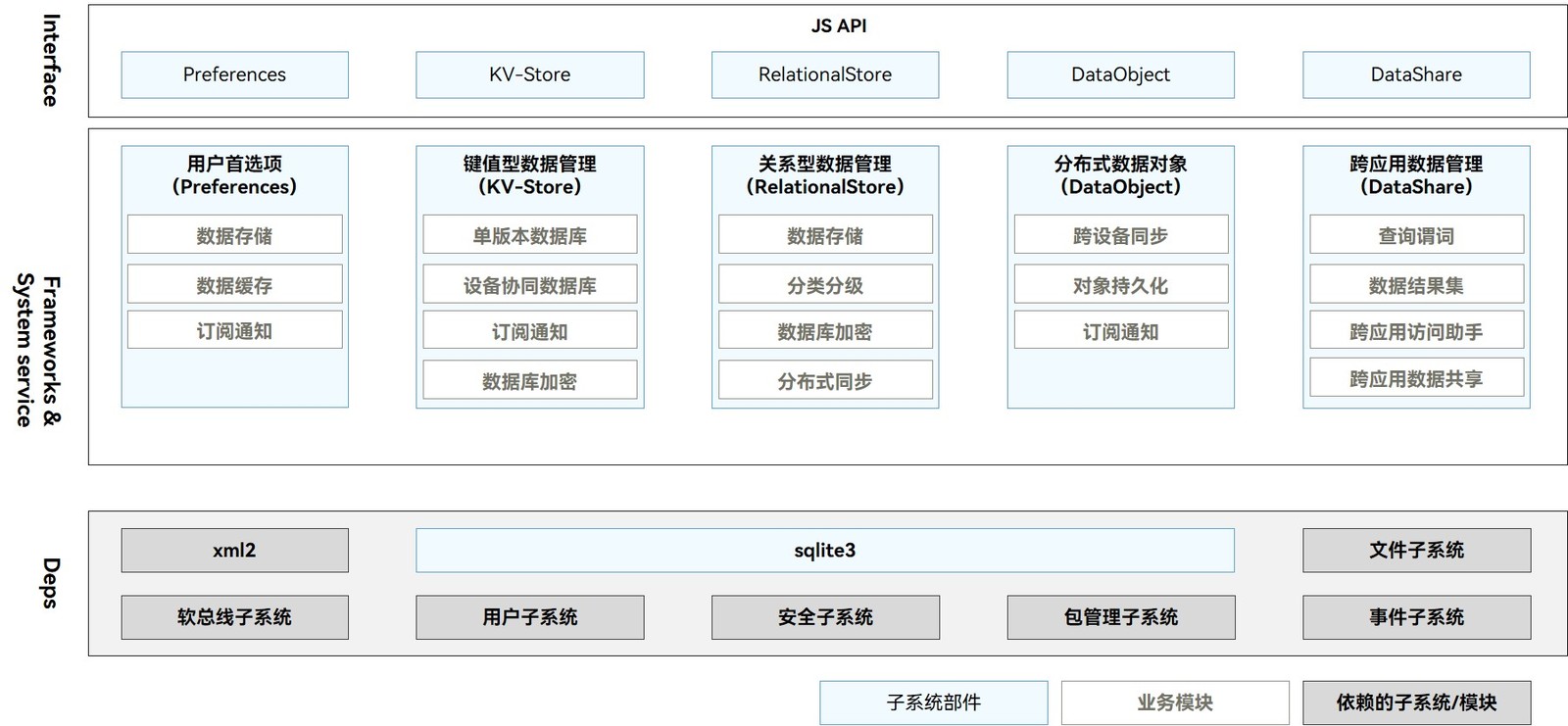
Task: Click the 用户首选项 (Preferences) heading
Action: click(x=234, y=175)
